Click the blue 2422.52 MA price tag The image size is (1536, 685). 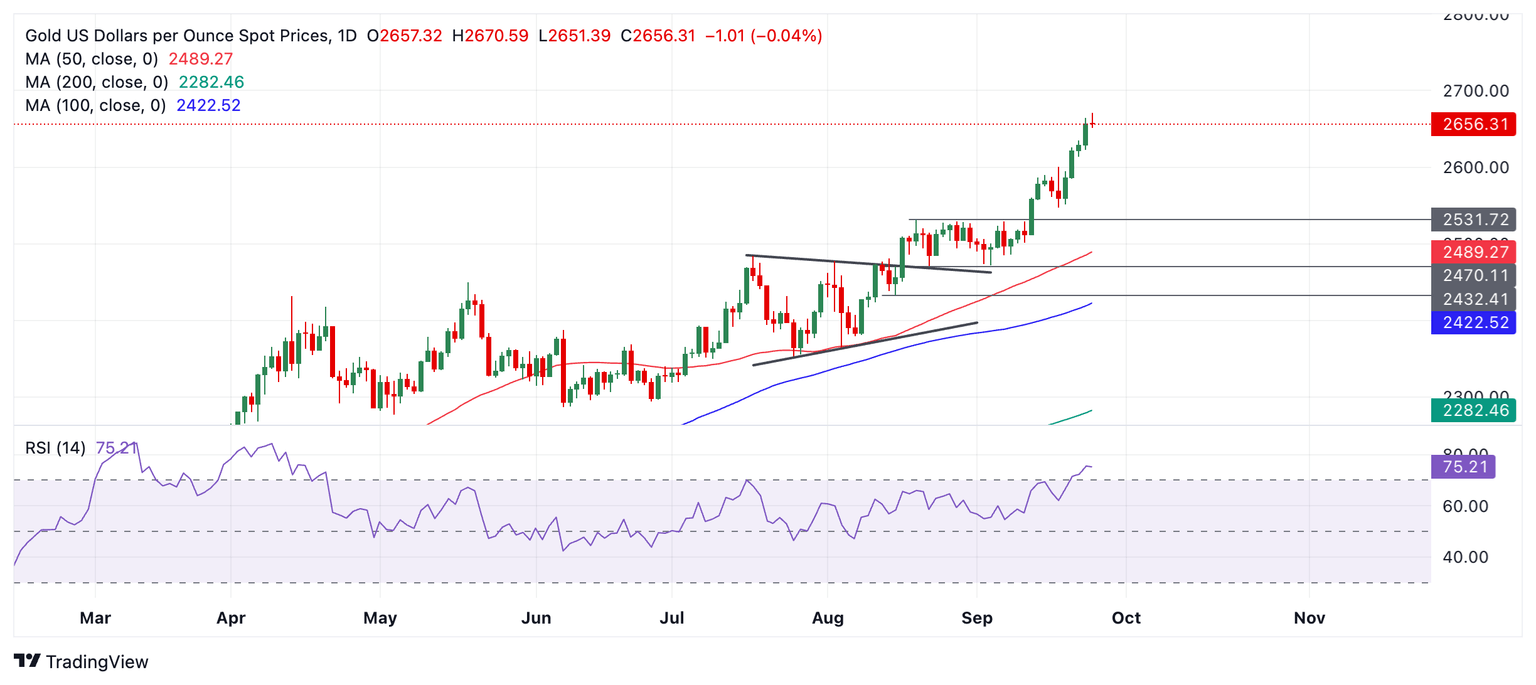[1473, 322]
